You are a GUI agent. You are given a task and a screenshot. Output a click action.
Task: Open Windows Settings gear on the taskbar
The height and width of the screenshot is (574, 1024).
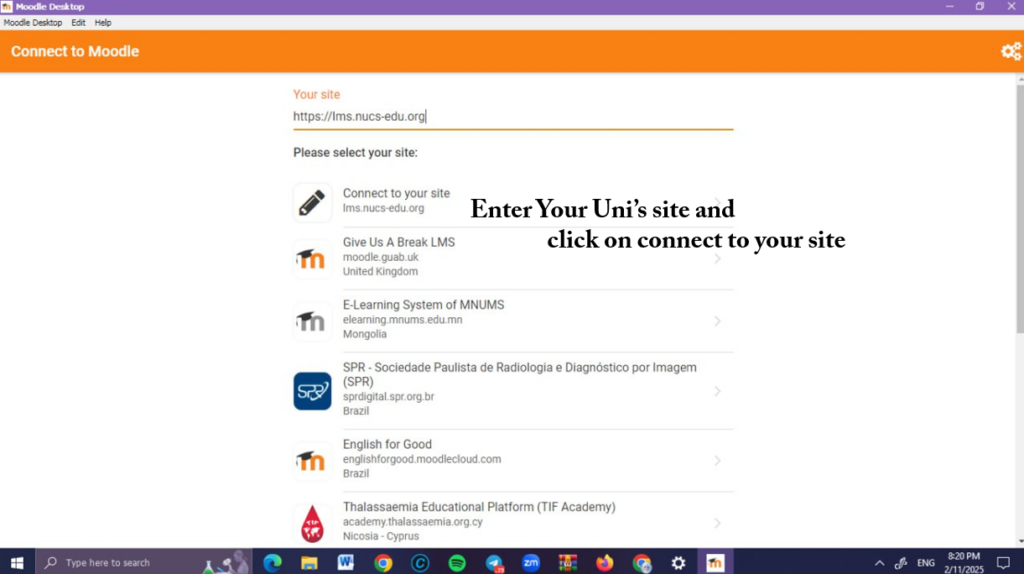679,562
